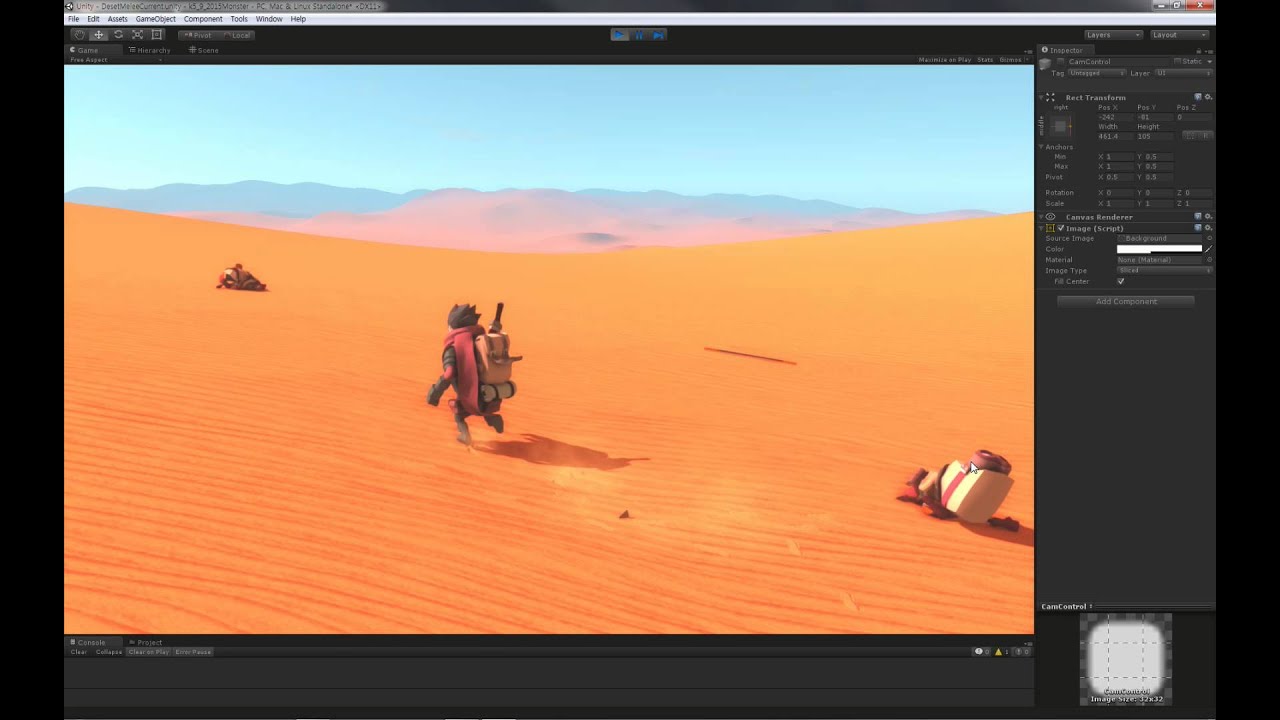Viewport: 1280px width, 720px height.
Task: Open the File menu
Action: coord(73,19)
